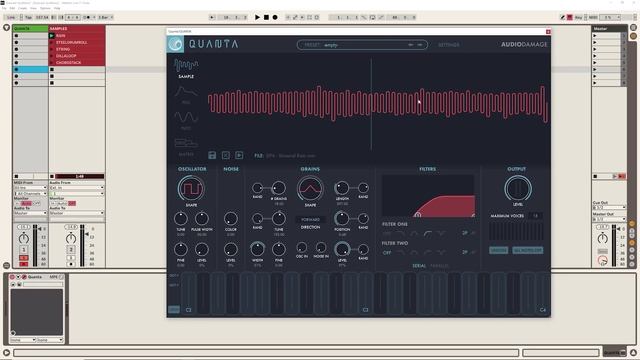The width and height of the screenshot is (640, 360).
Task: Click the Quanta track pan knob
Action: (x=24, y=238)
